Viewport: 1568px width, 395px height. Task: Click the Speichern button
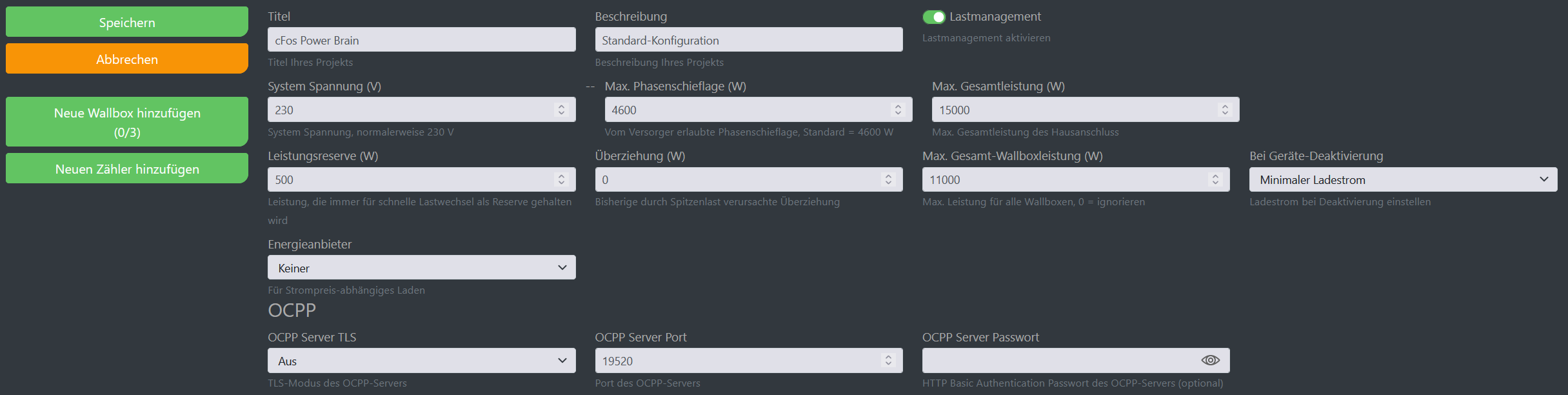coord(126,21)
